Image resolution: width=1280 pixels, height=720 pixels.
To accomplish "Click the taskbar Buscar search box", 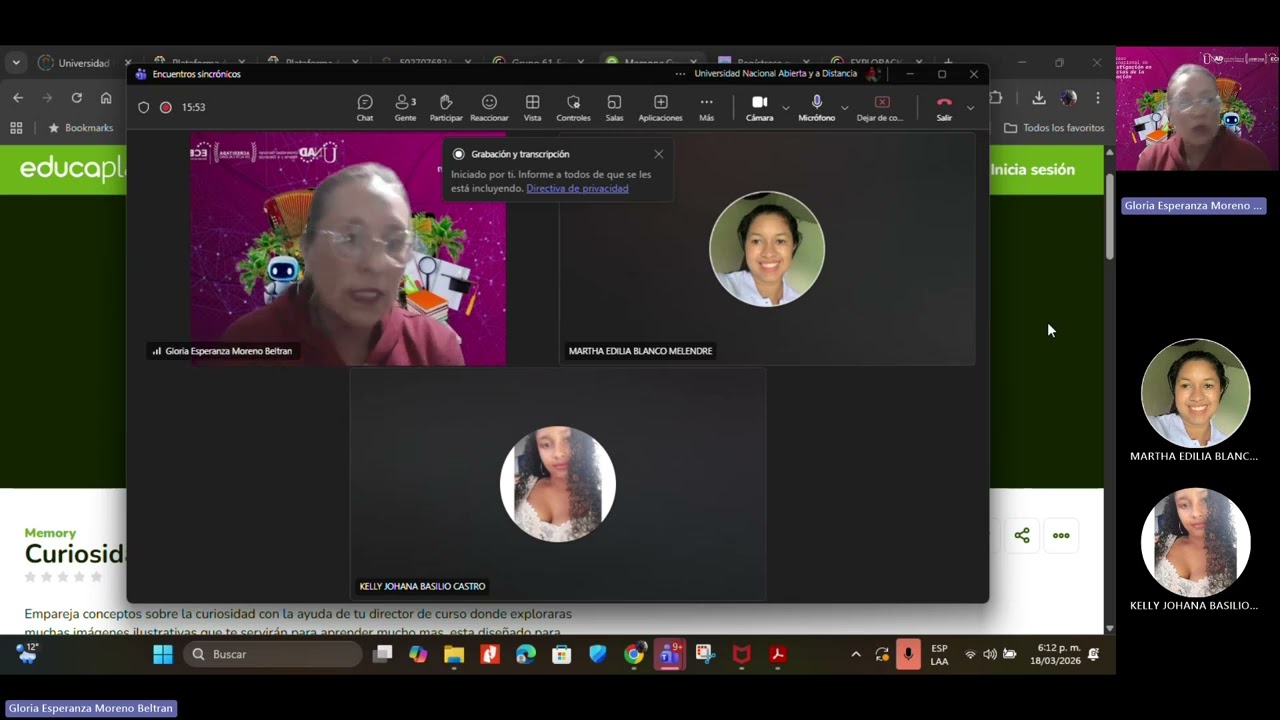I will tap(273, 654).
